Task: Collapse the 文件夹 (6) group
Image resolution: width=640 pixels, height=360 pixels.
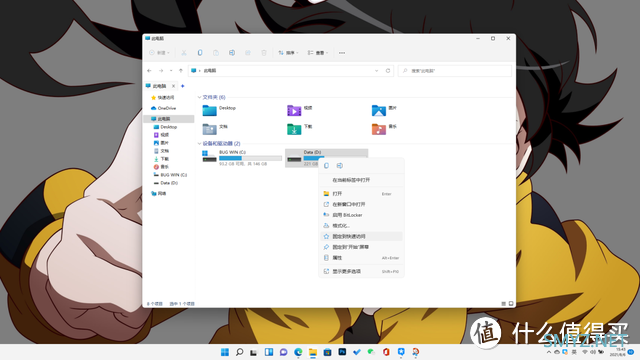Action: pos(199,97)
